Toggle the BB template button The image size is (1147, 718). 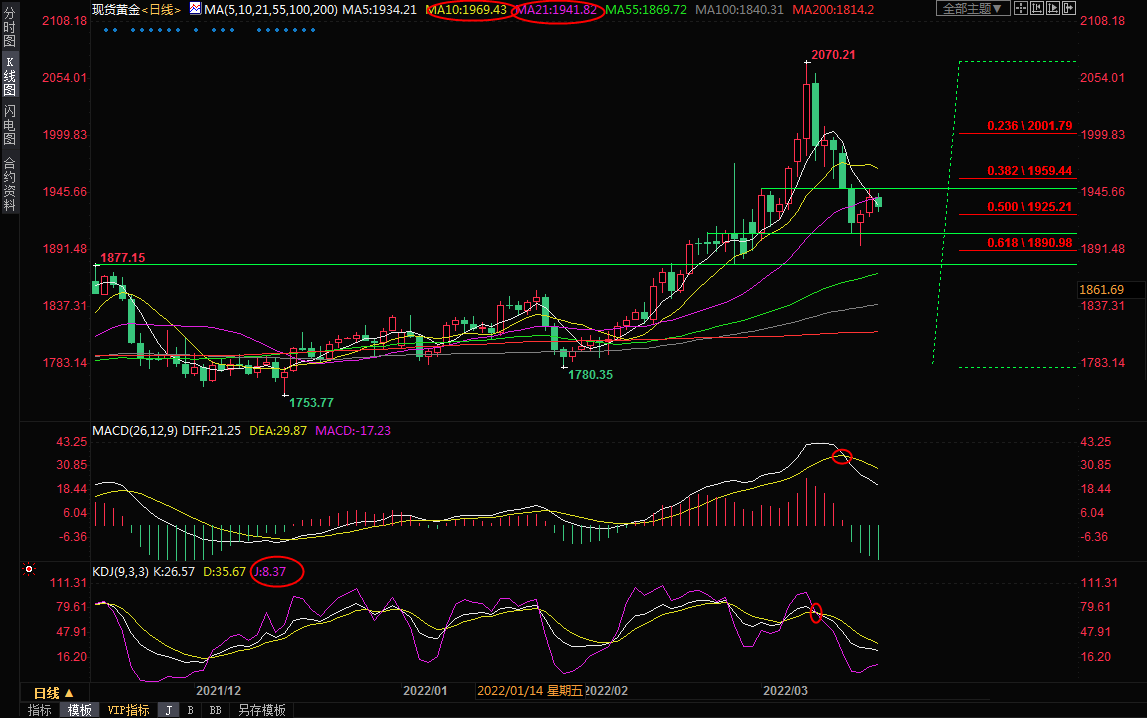[x=215, y=710]
